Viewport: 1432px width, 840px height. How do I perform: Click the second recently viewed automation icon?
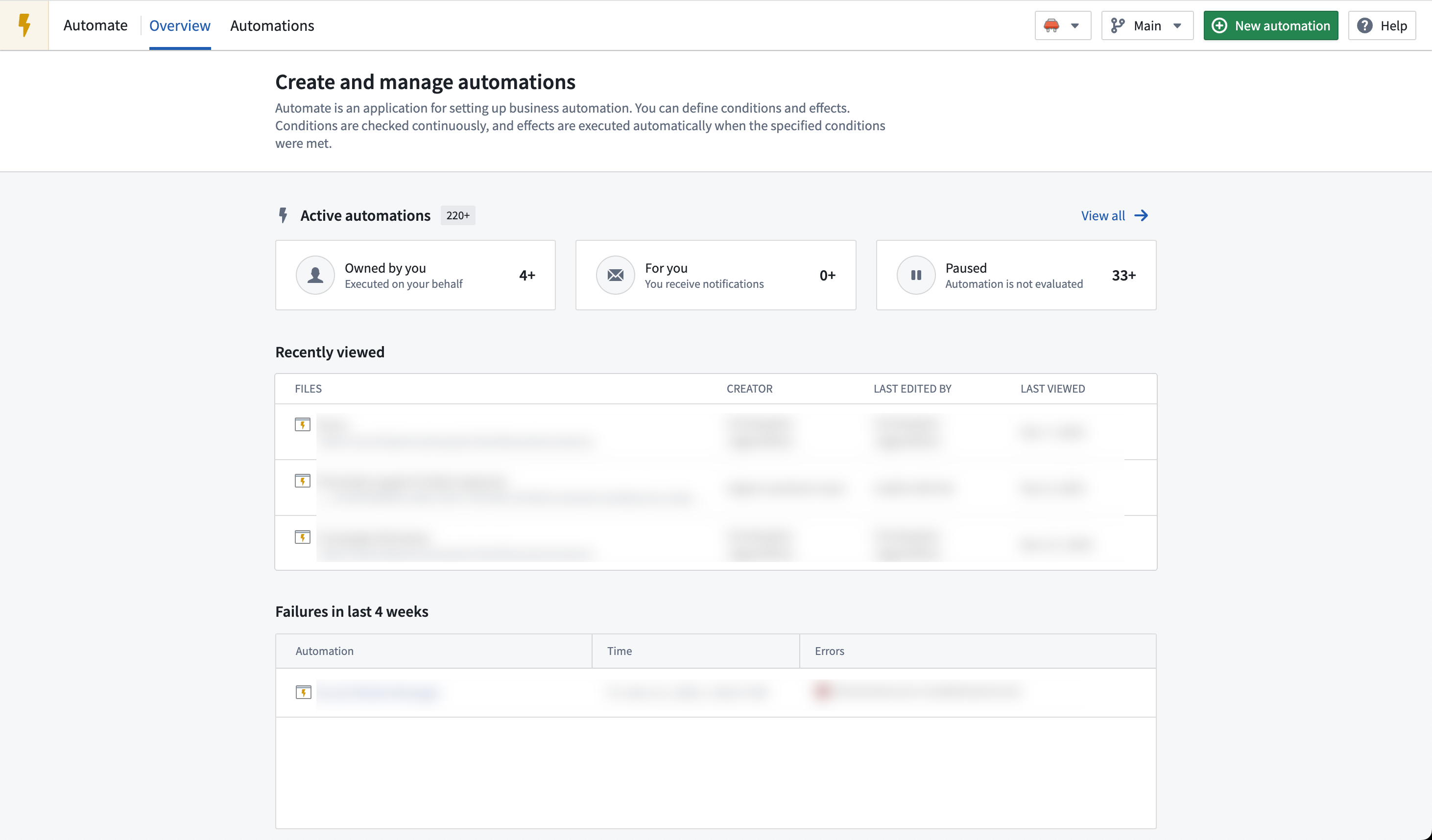tap(302, 481)
